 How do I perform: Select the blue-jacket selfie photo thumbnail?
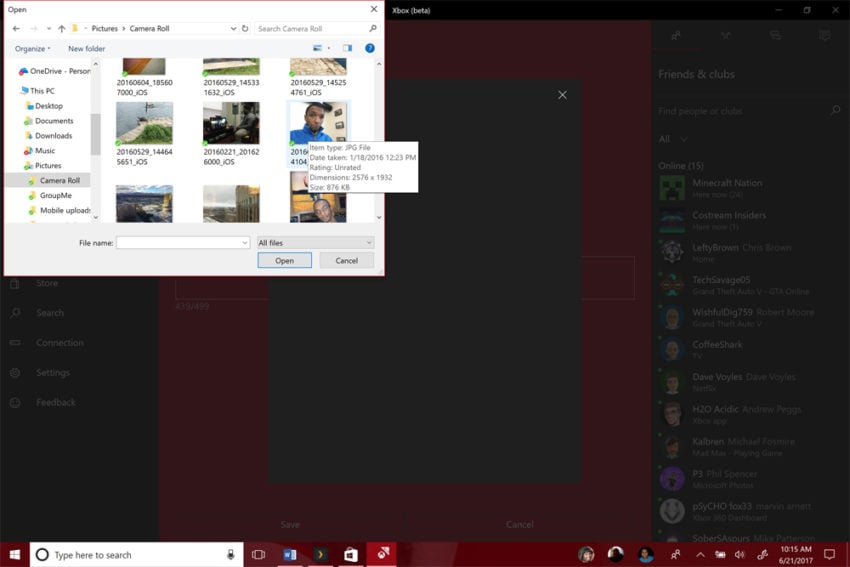(318, 124)
